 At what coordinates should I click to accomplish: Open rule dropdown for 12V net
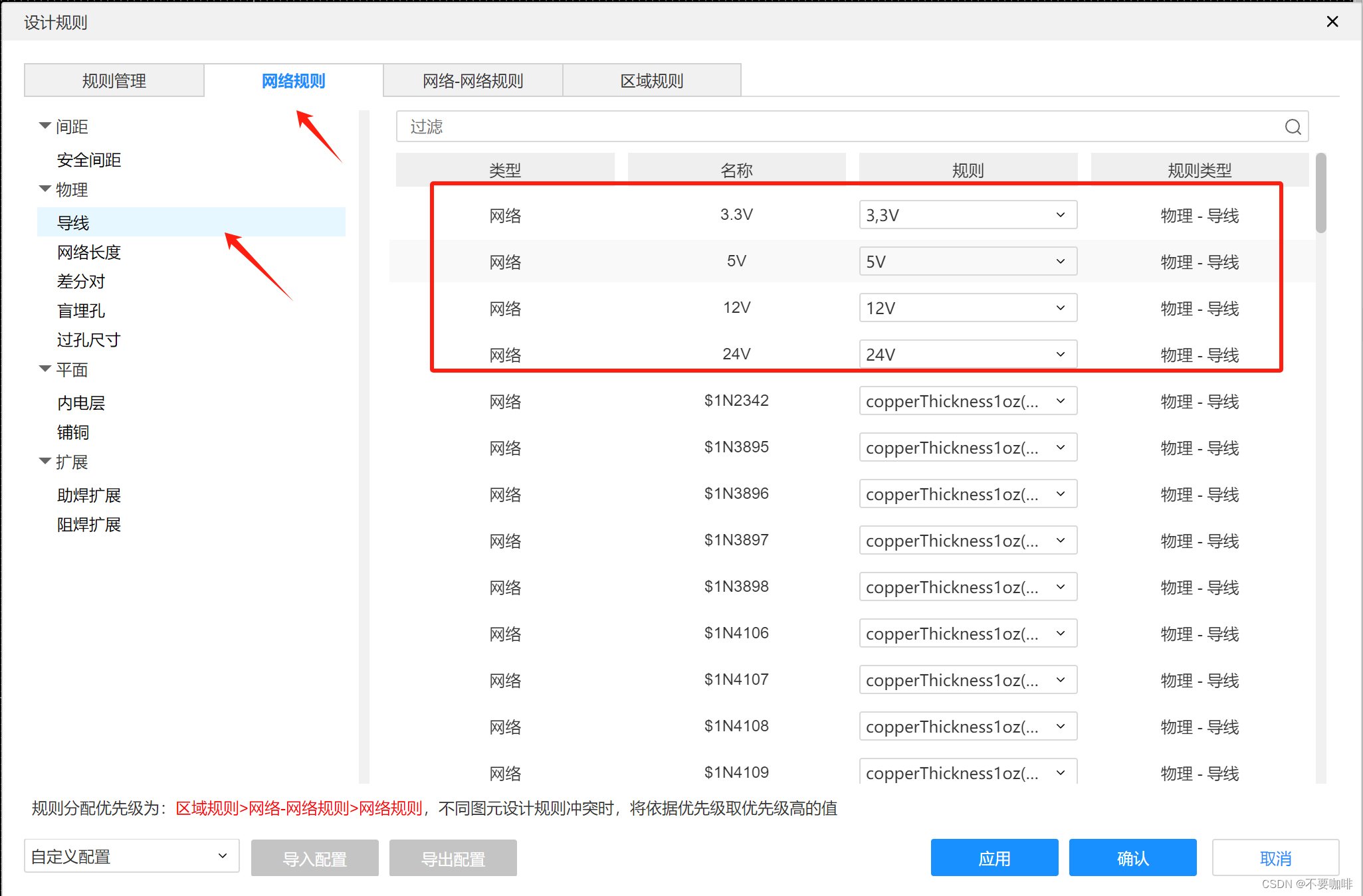[x=968, y=308]
